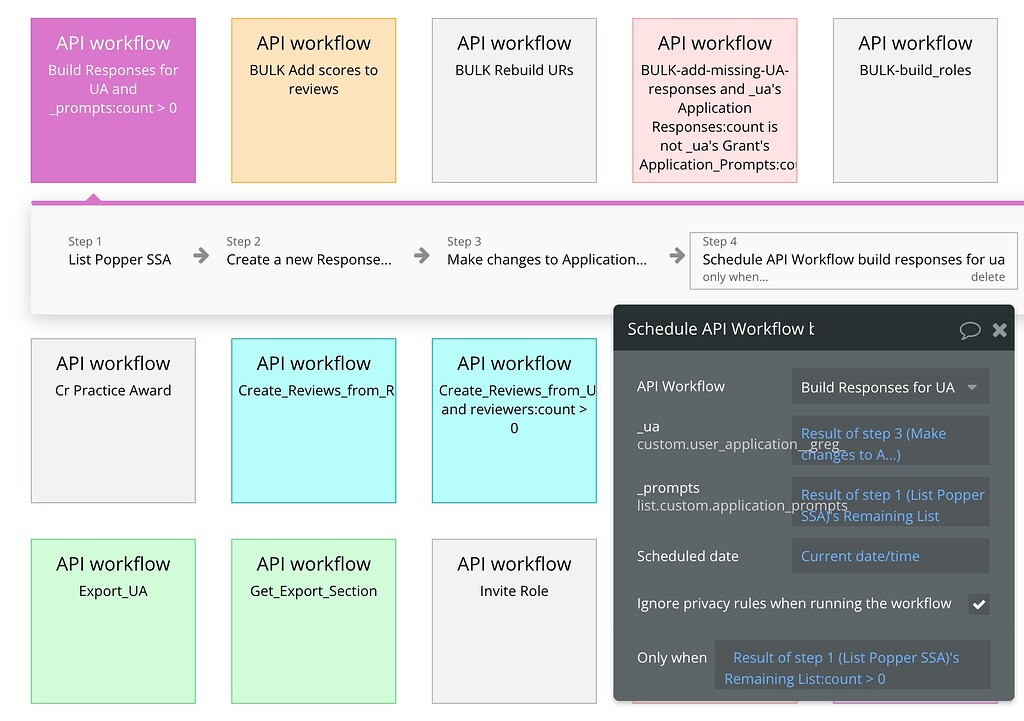Open the BULK Rebuild URs workflow
Image resolution: width=1024 pixels, height=721 pixels.
(514, 100)
